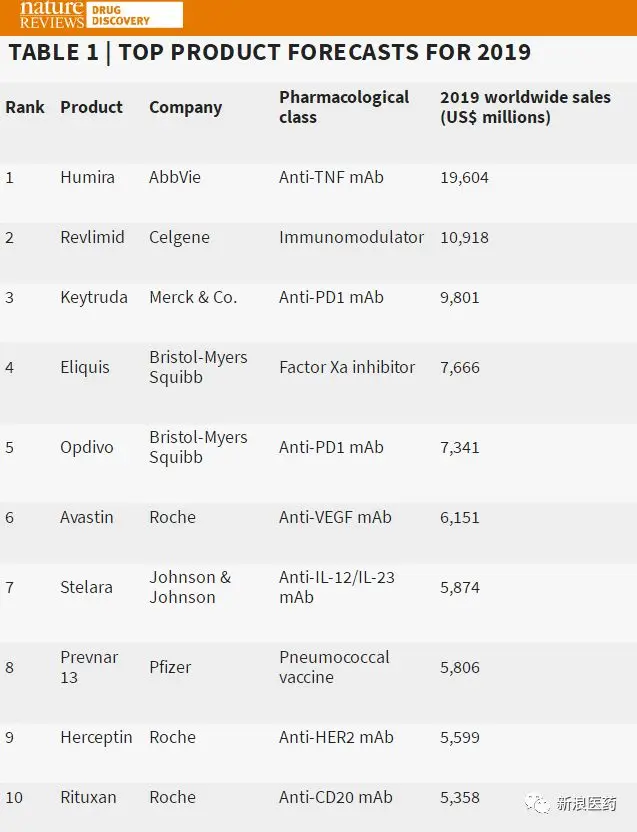
Task: Select Keytruda in the Product column
Action: tap(94, 298)
